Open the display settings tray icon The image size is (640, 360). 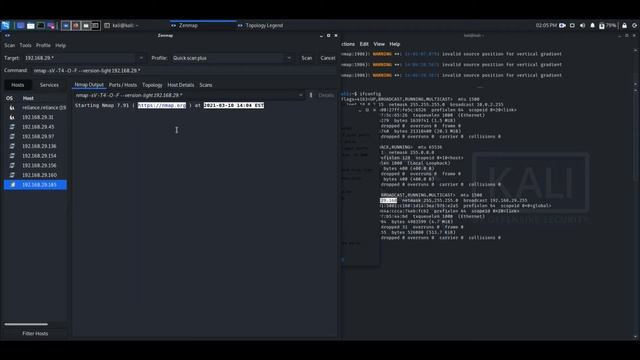tap(572, 25)
